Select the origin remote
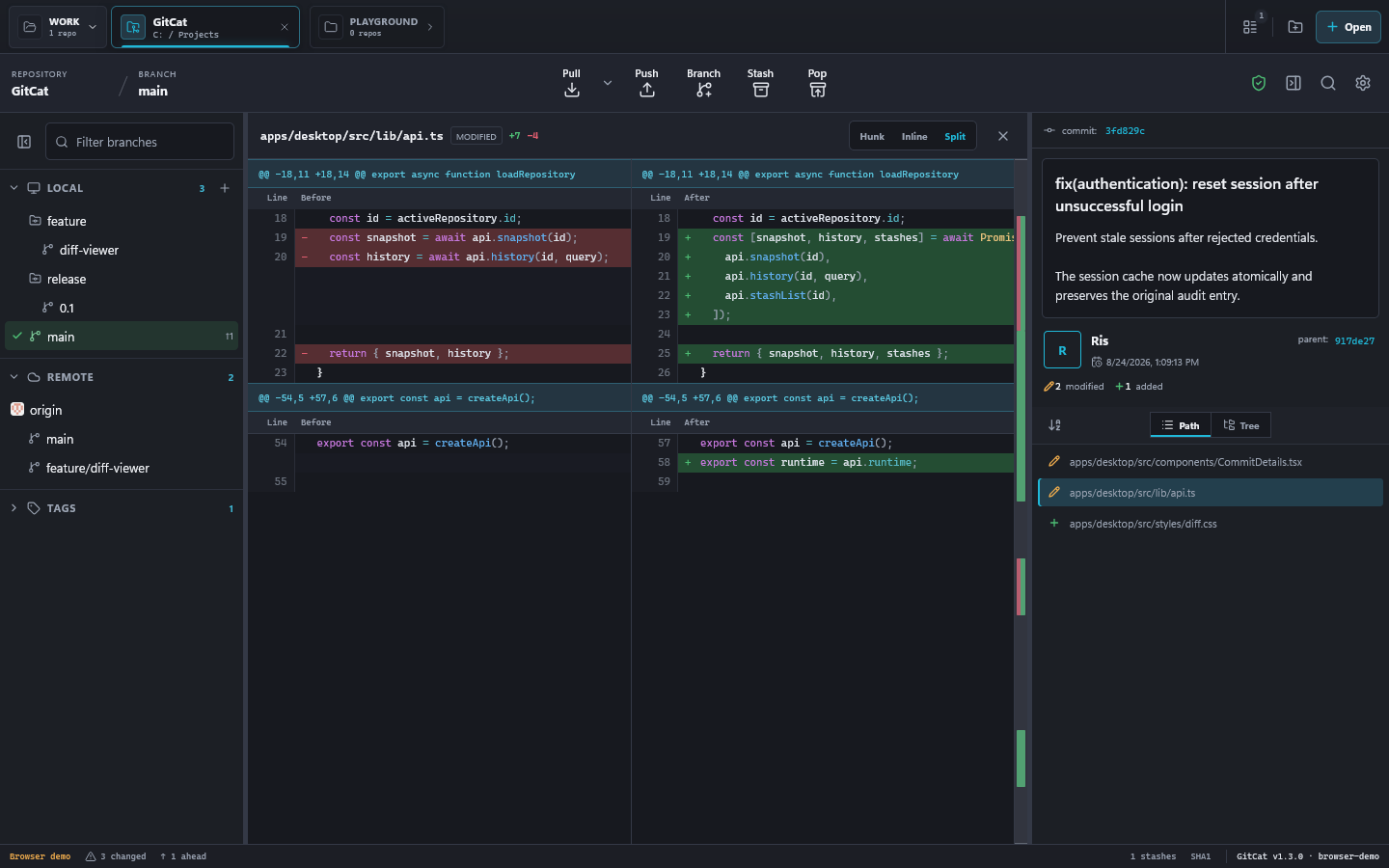 [x=122, y=410]
